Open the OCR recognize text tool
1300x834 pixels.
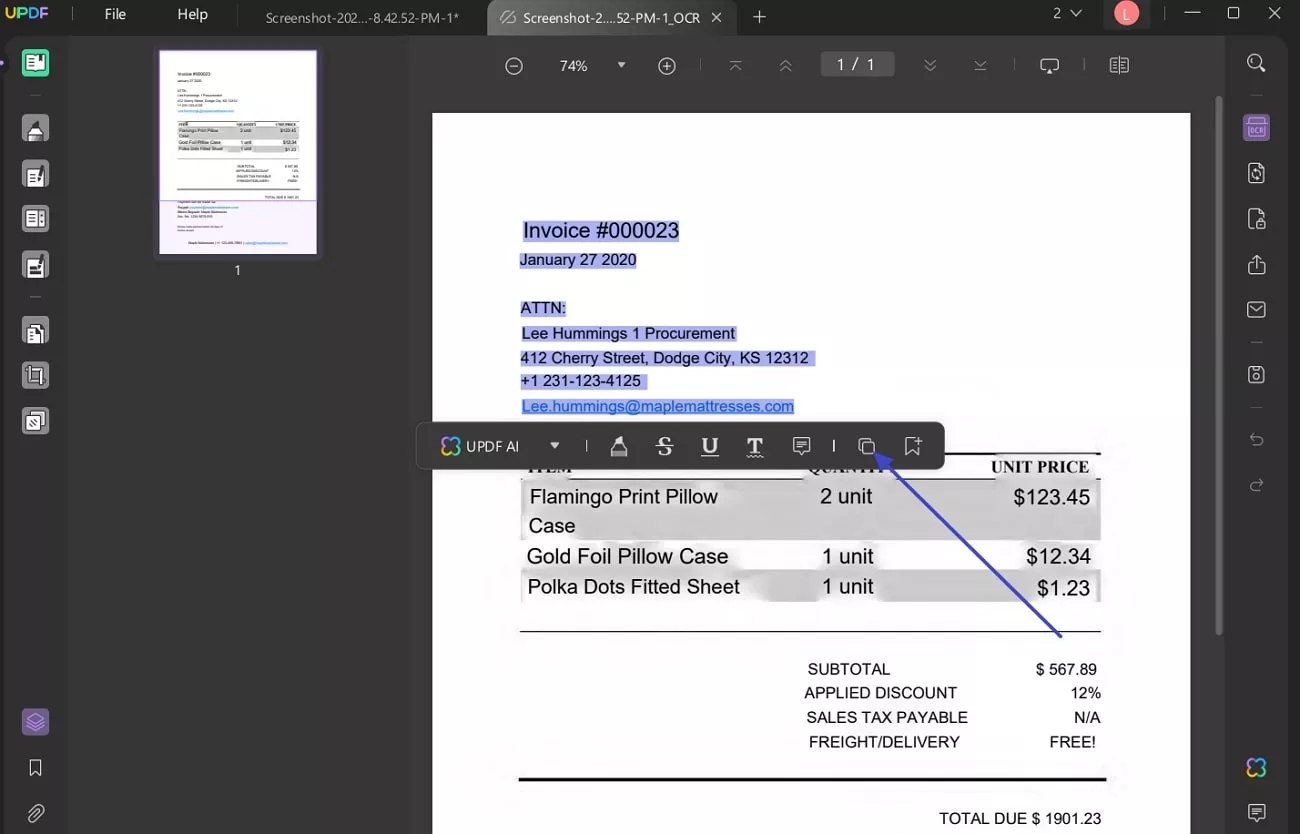pyautogui.click(x=1256, y=128)
